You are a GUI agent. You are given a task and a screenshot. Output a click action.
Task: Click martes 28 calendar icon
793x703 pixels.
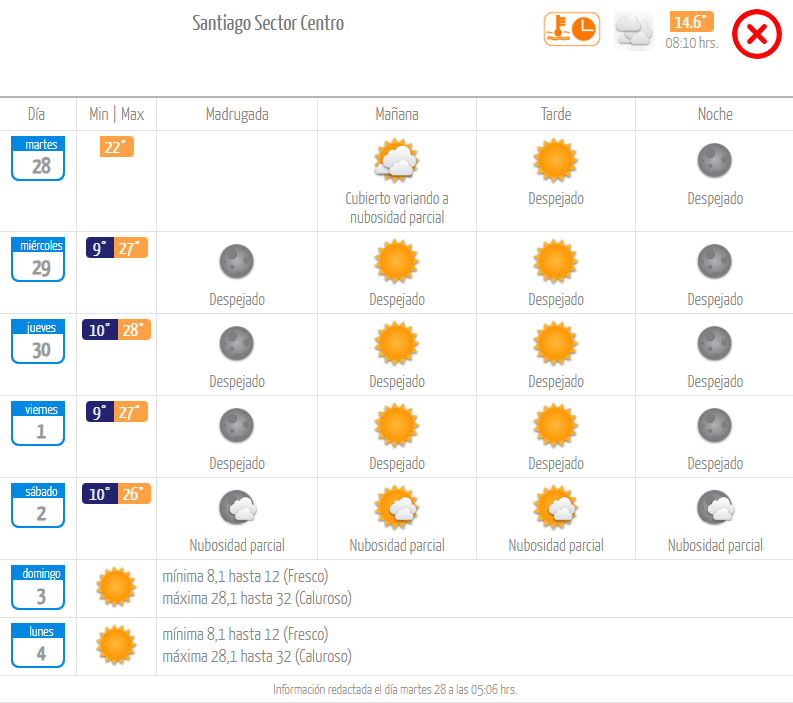coord(38,158)
